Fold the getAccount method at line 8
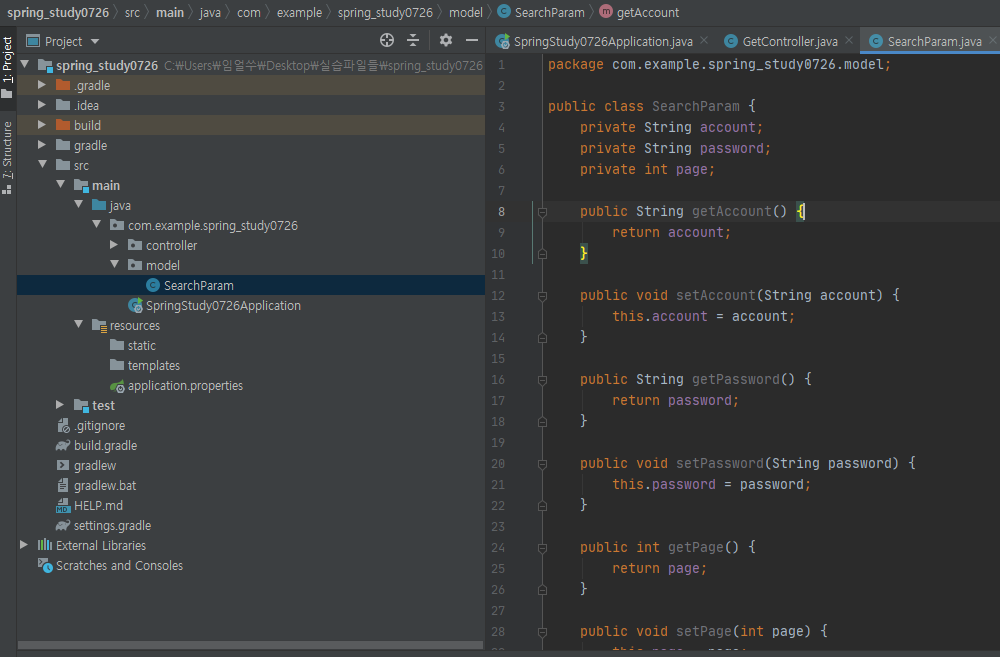1000x657 pixels. (542, 212)
